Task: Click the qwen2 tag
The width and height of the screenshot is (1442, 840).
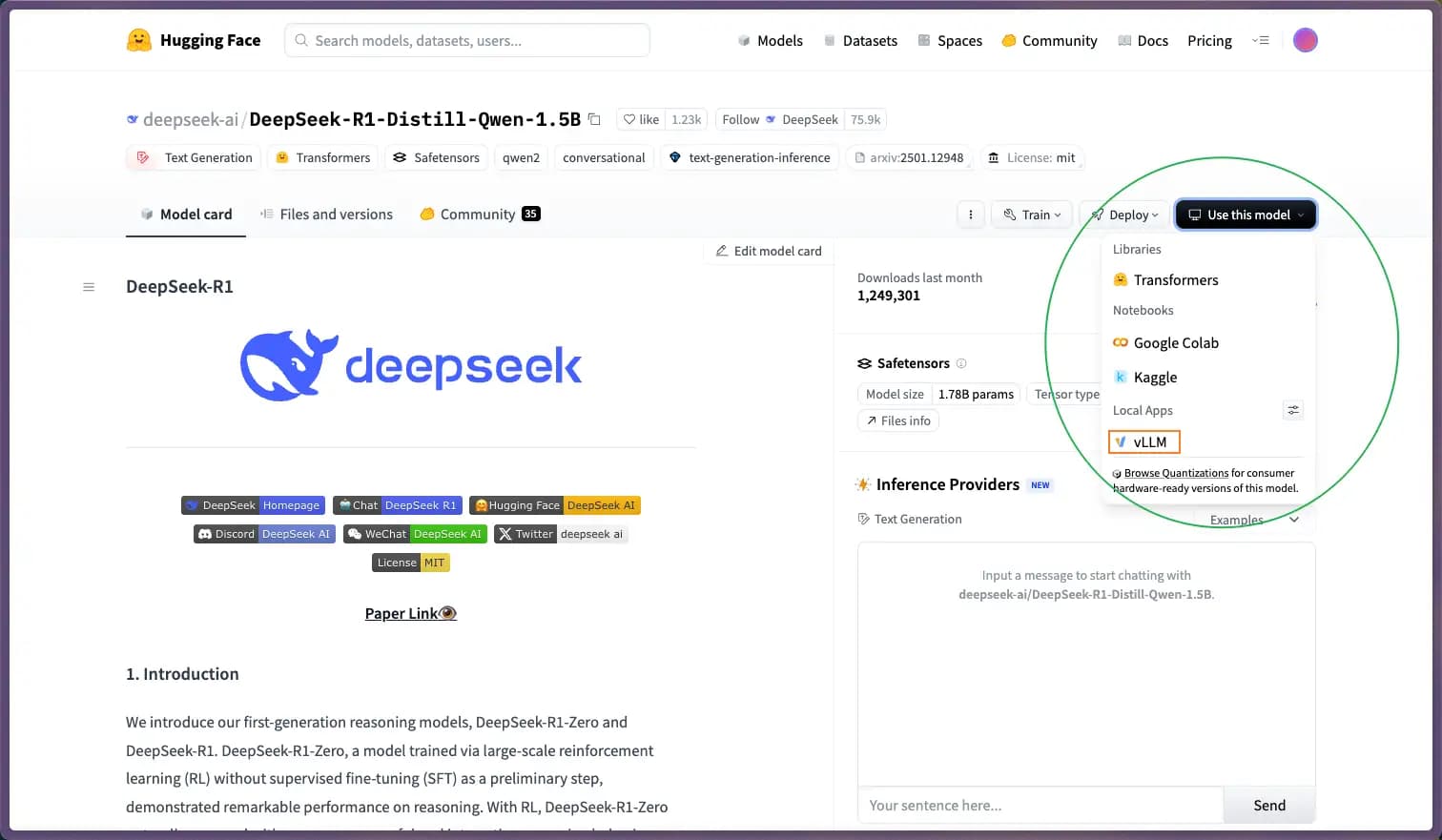Action: pyautogui.click(x=521, y=157)
